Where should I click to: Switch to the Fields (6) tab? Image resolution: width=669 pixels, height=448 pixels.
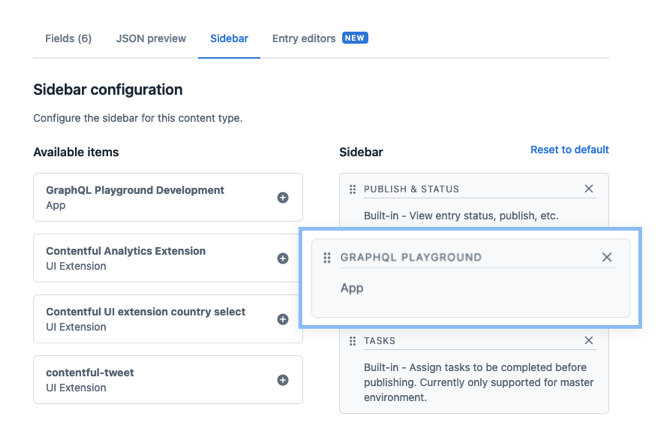coord(68,38)
